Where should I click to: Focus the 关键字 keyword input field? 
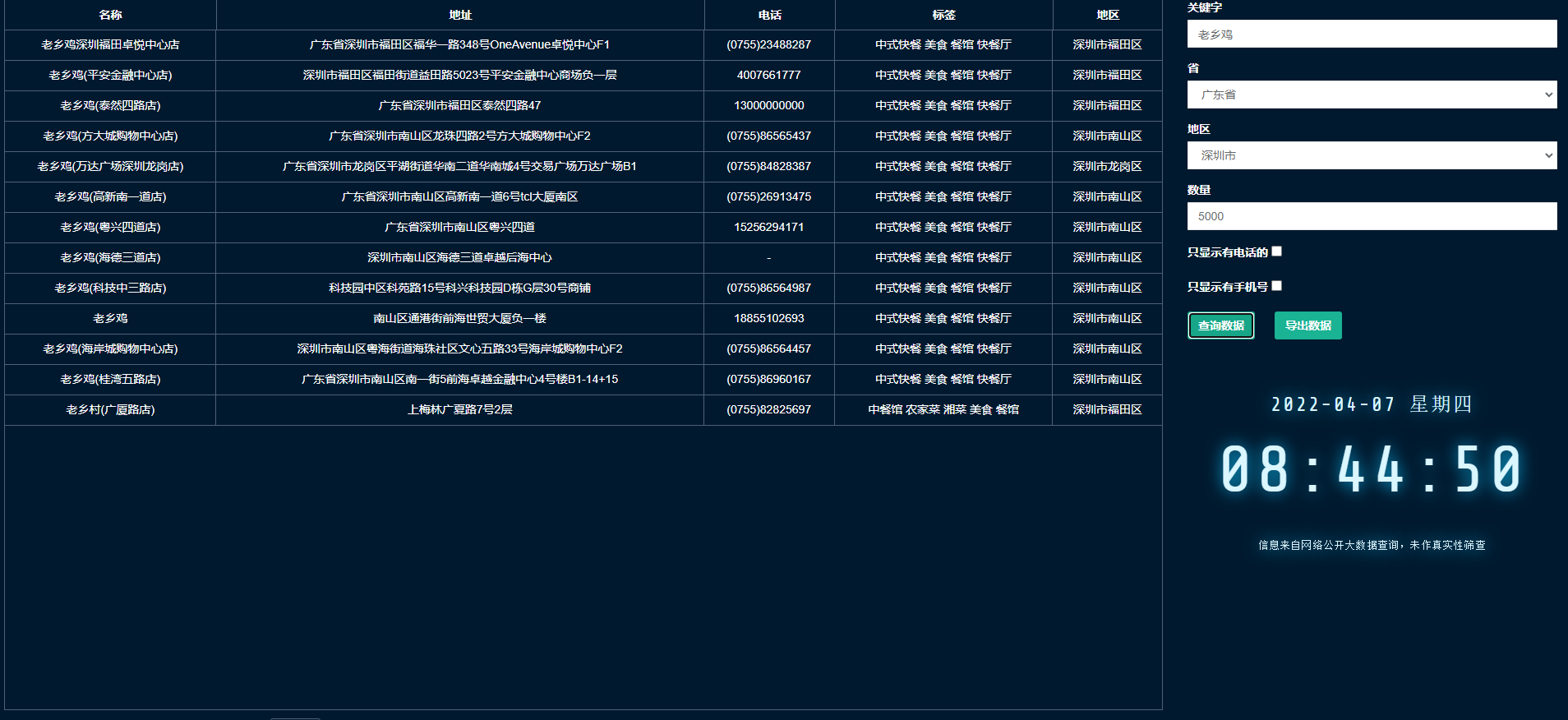tap(1372, 35)
